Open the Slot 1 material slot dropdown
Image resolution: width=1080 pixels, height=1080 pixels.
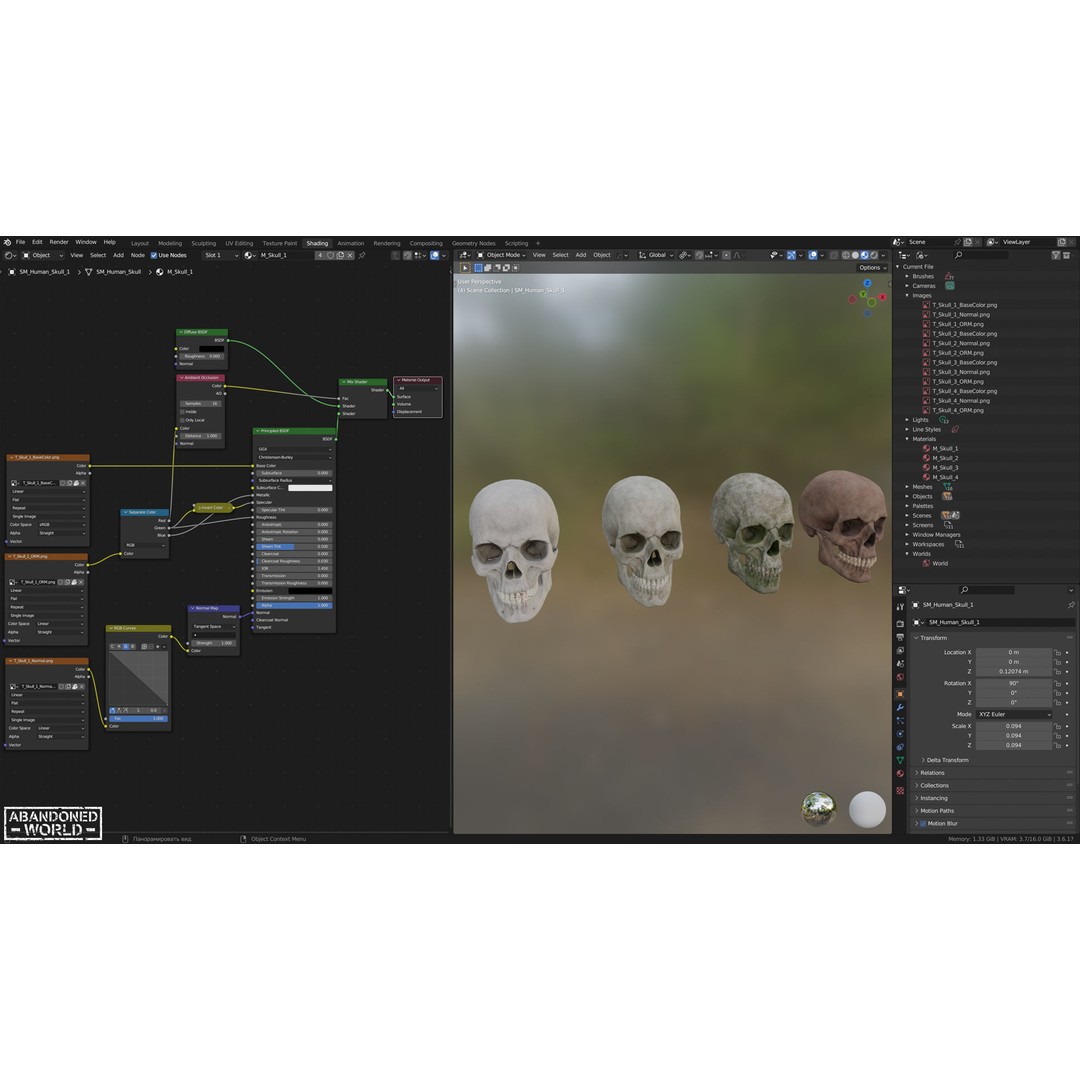point(220,256)
